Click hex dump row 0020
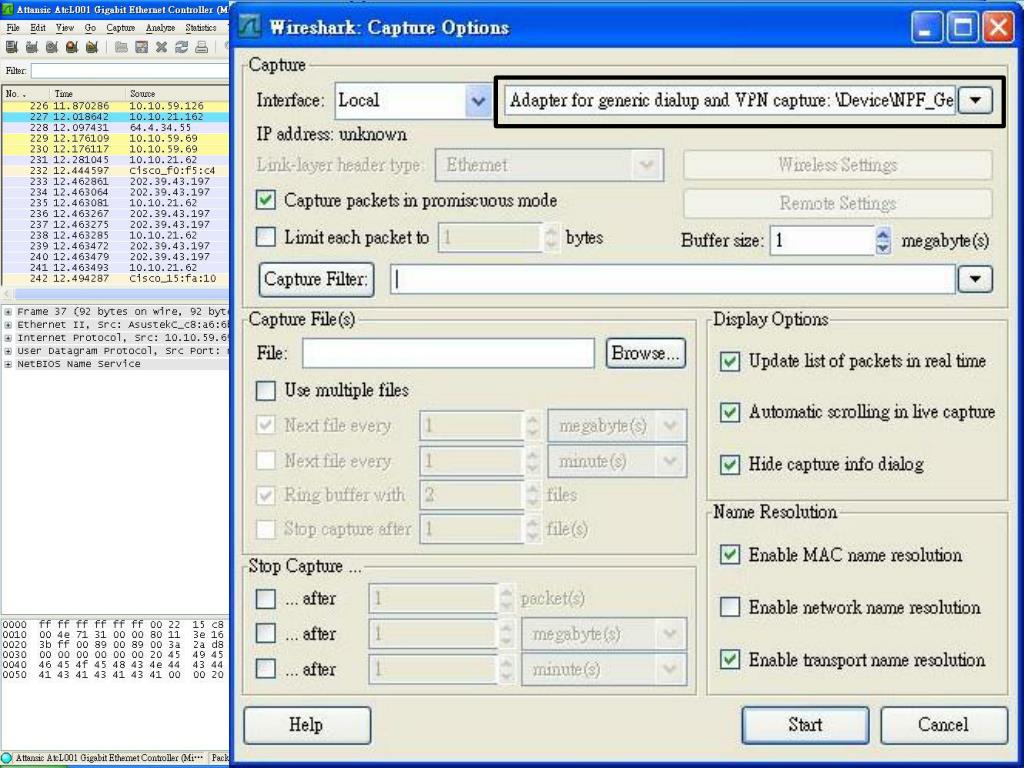 [114, 645]
